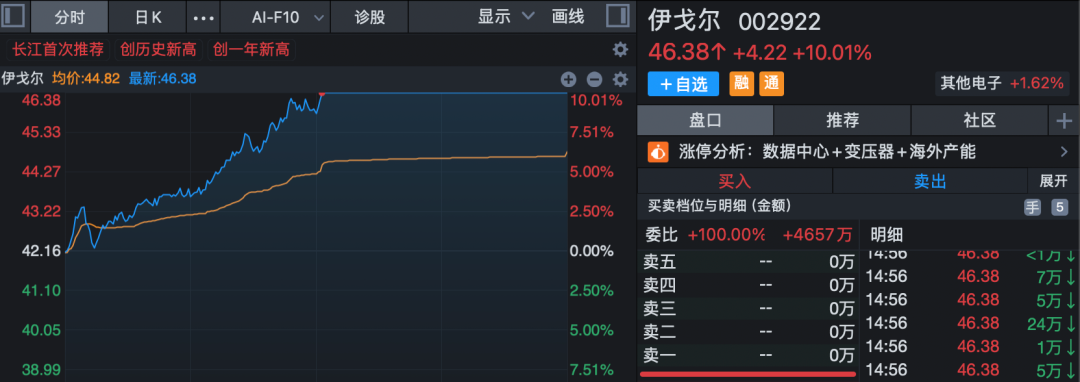The image size is (1080, 382).
Task: Click the stock code 002922
Action: [780, 22]
